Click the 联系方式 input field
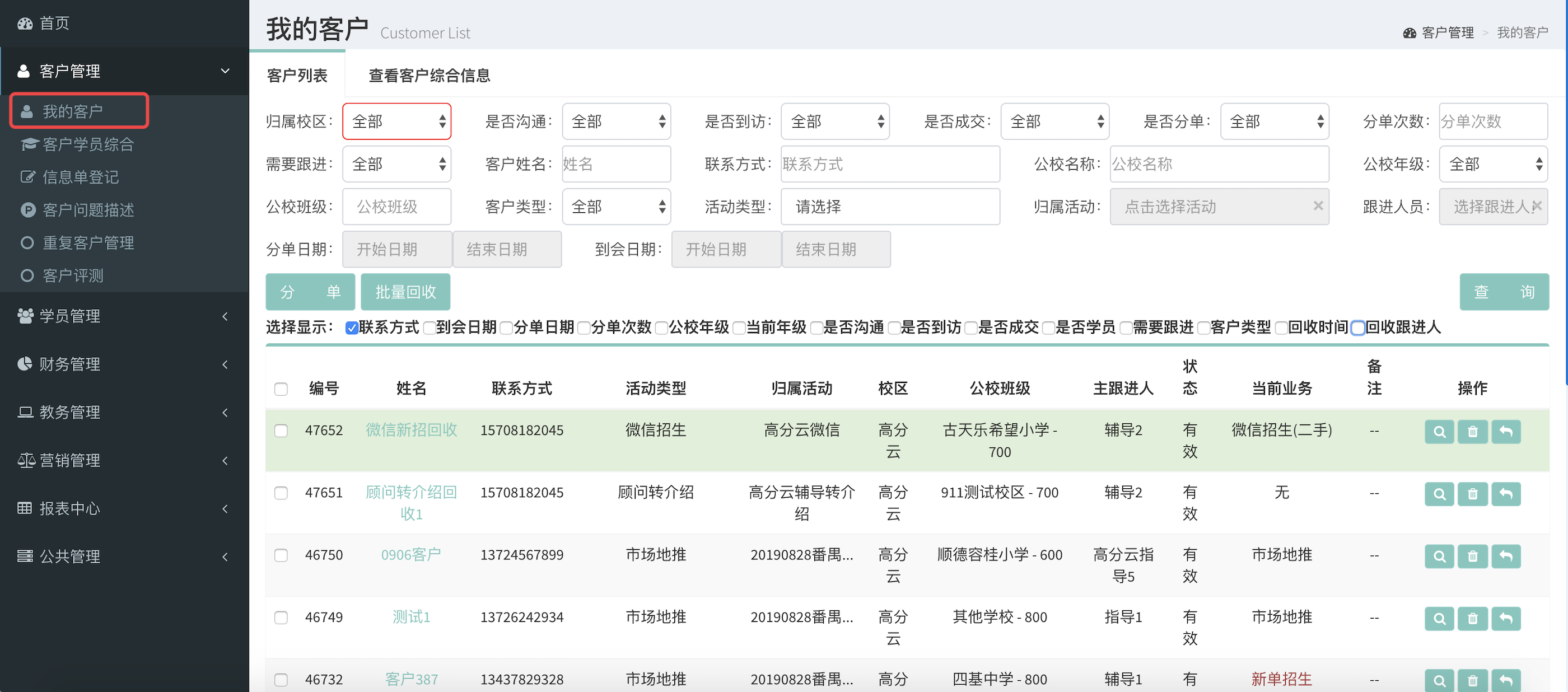Screen dimensions: 1568x692 [889, 163]
